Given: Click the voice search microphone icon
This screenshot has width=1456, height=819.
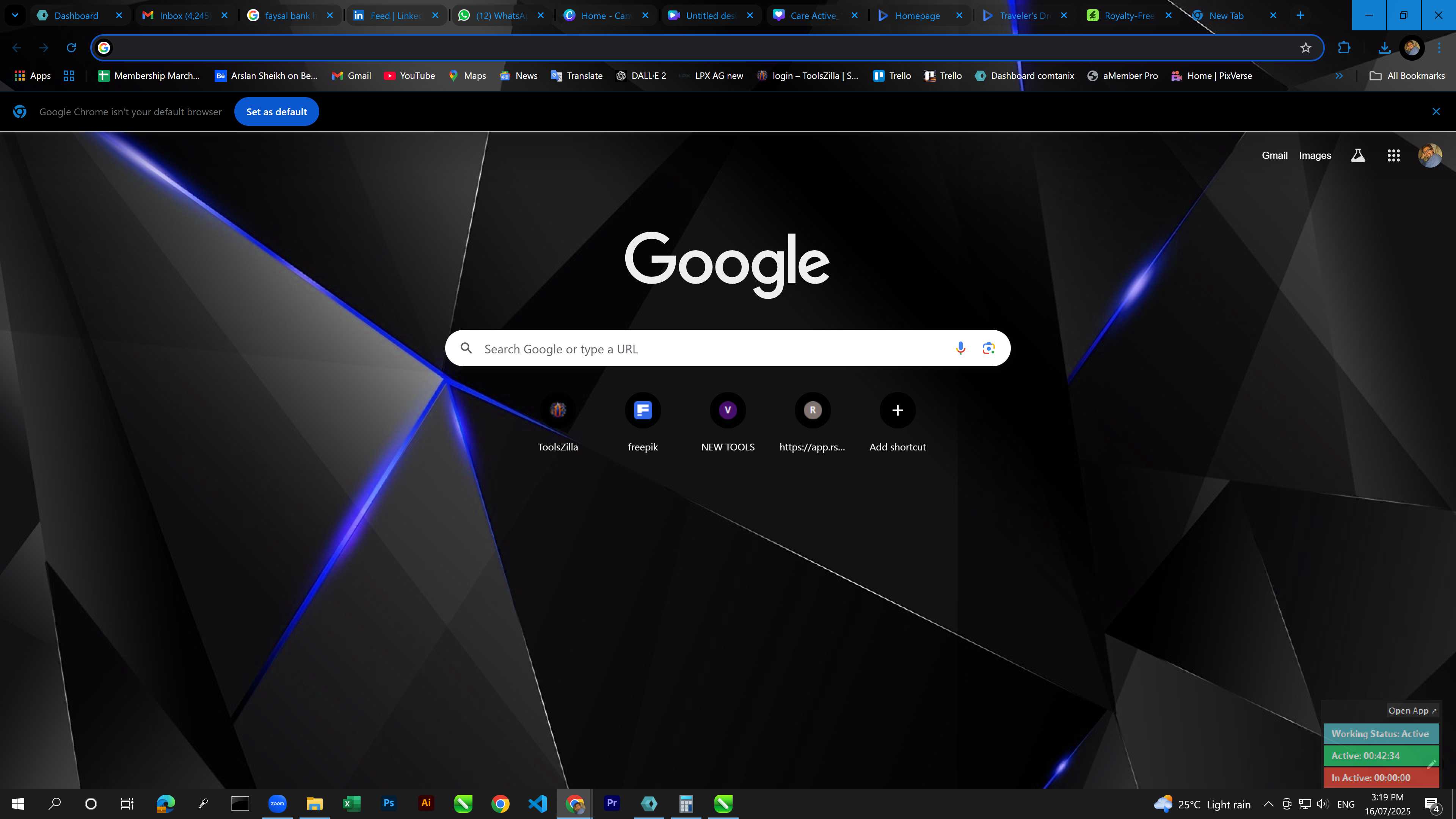Looking at the screenshot, I should point(960,348).
